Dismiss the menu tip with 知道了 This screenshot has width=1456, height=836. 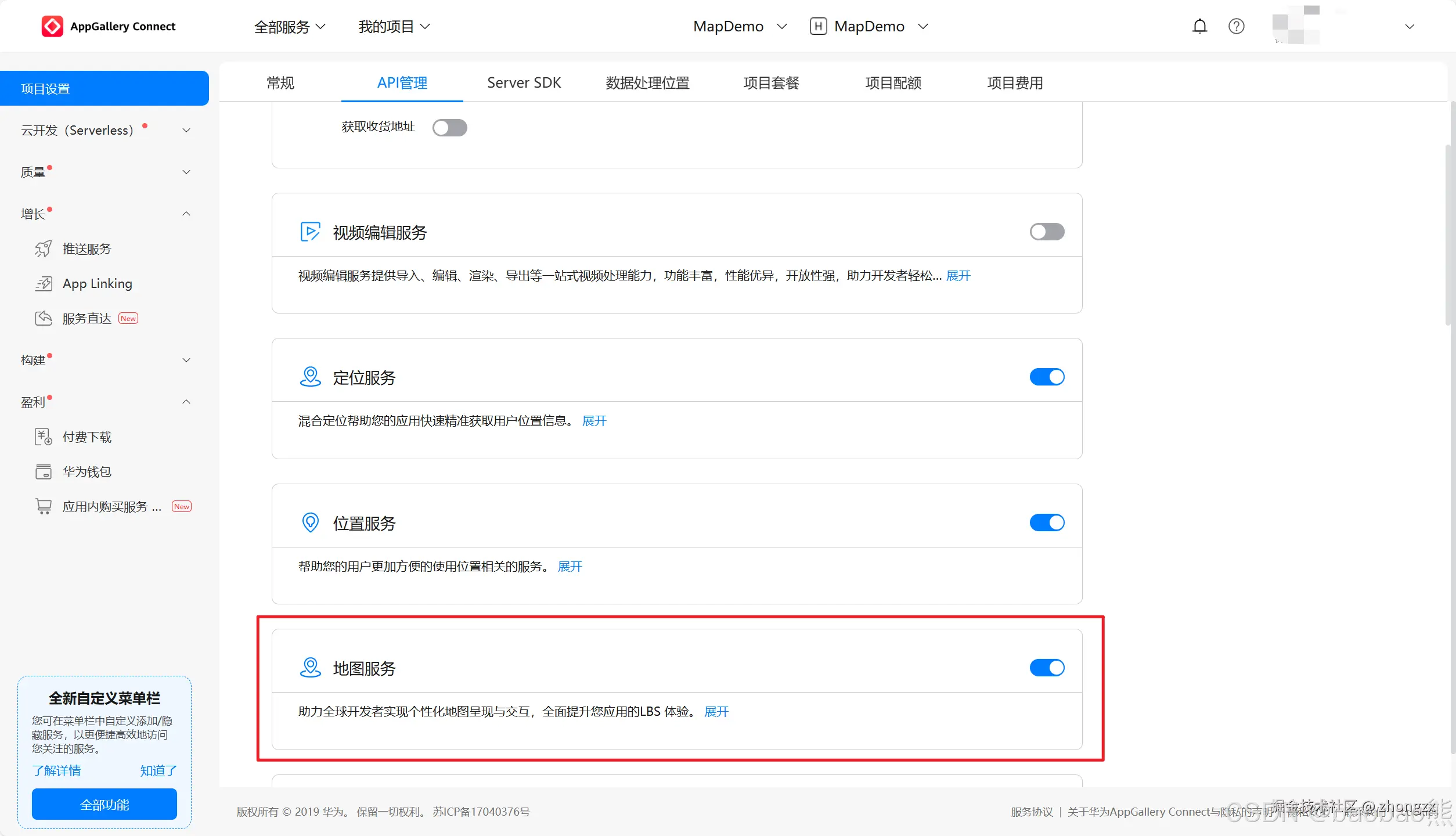tap(157, 770)
